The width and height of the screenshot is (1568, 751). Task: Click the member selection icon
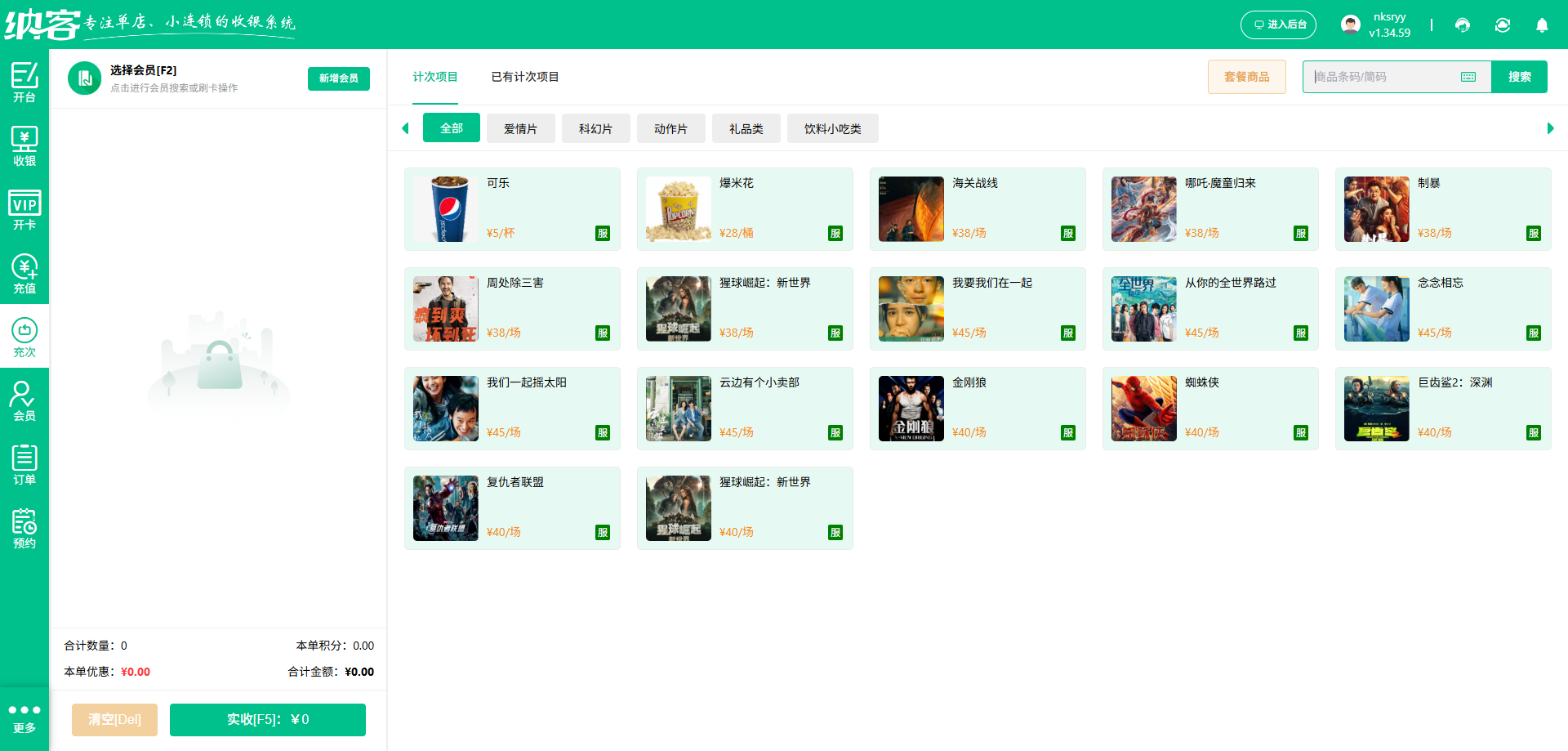(x=84, y=78)
